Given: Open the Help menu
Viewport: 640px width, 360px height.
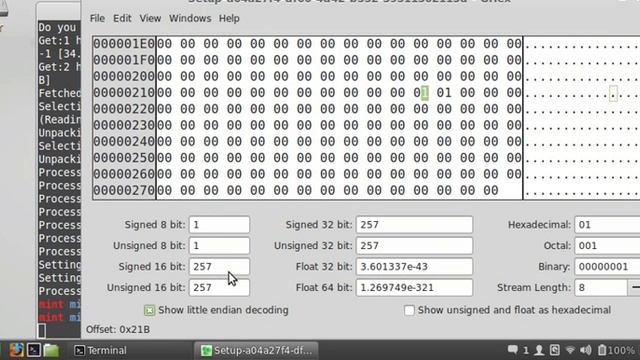Looking at the screenshot, I should pos(229,18).
